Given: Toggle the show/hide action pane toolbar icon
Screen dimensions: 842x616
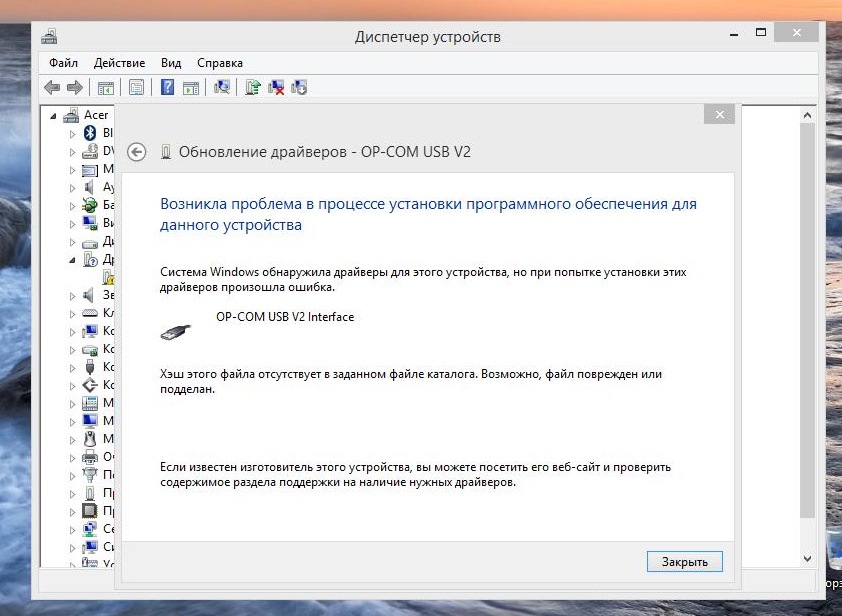Looking at the screenshot, I should (x=191, y=88).
